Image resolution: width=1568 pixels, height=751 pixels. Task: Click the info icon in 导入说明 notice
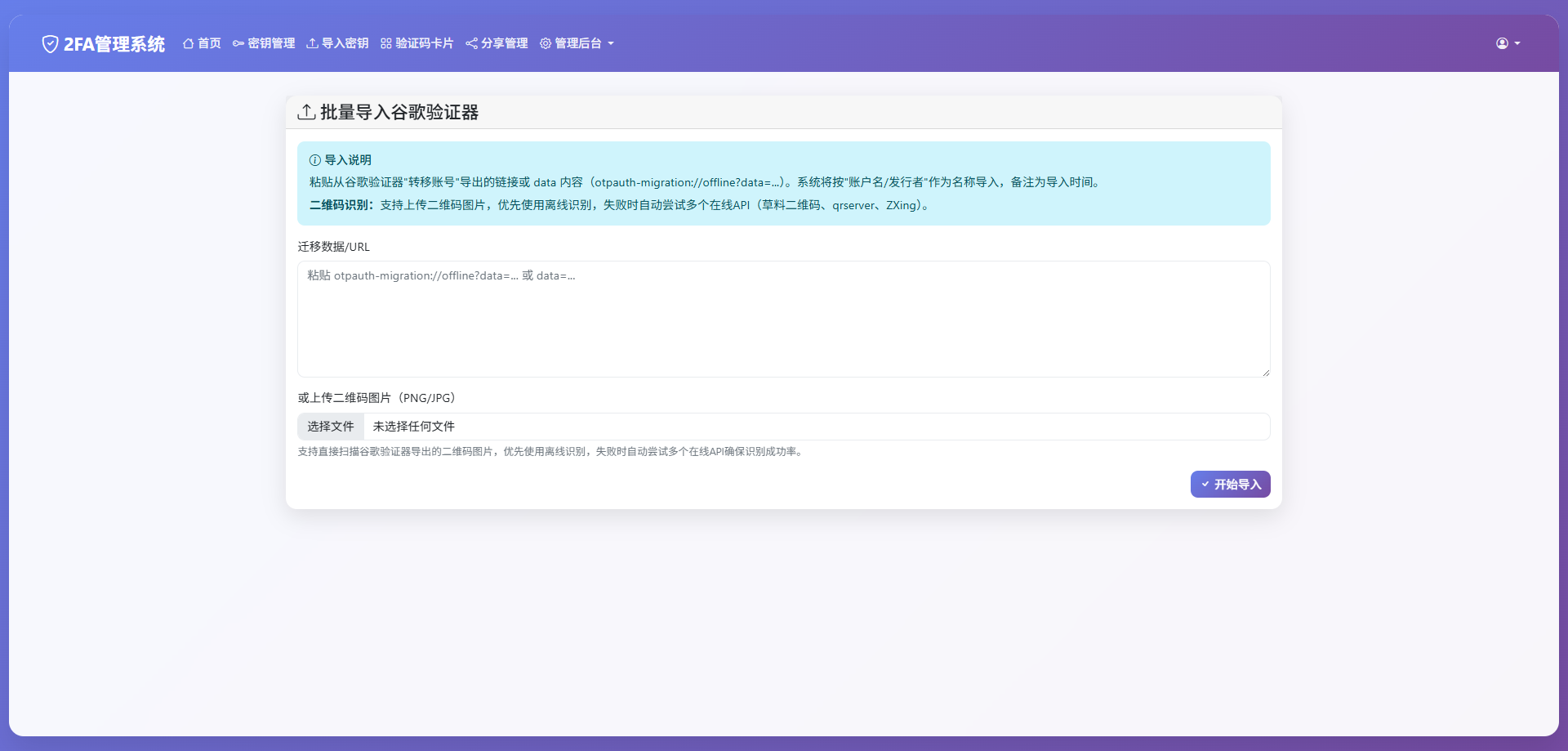coord(314,160)
